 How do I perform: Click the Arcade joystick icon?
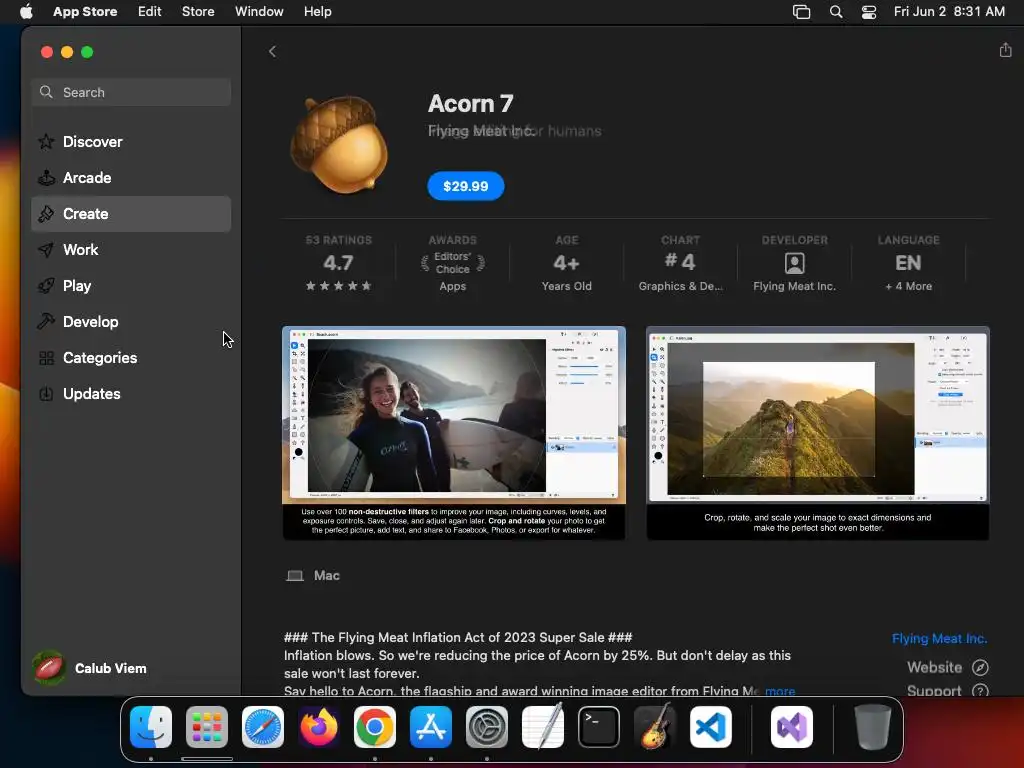point(46,178)
